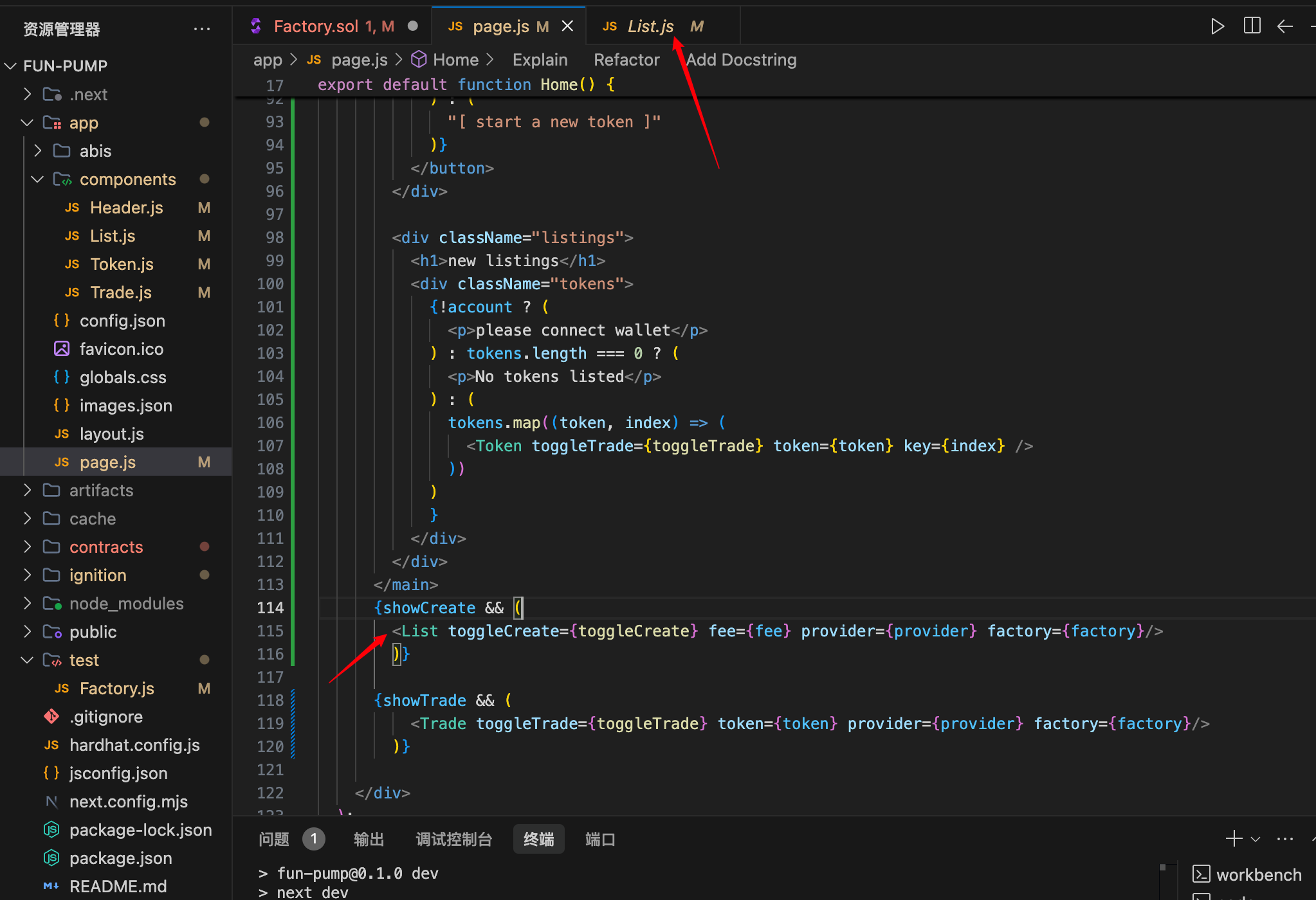
Task: Collapse the FUN-PUMP root folder
Action: point(11,66)
